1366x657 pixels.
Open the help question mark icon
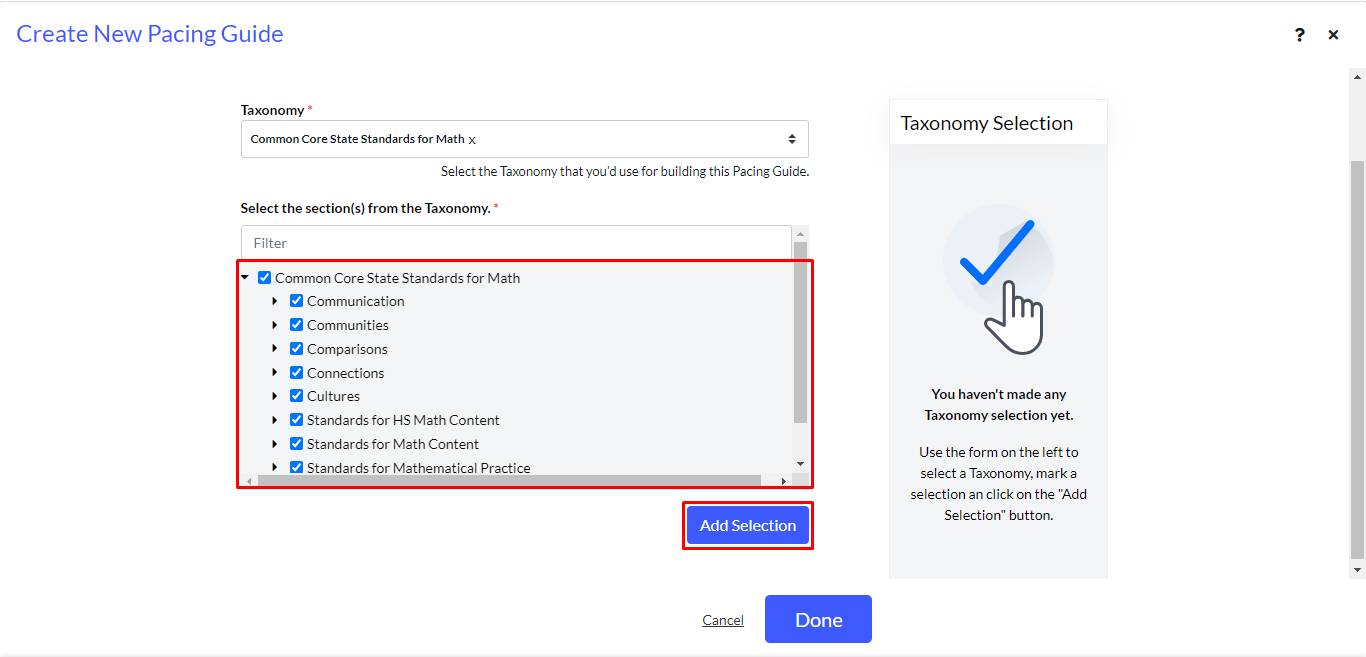click(x=1299, y=35)
